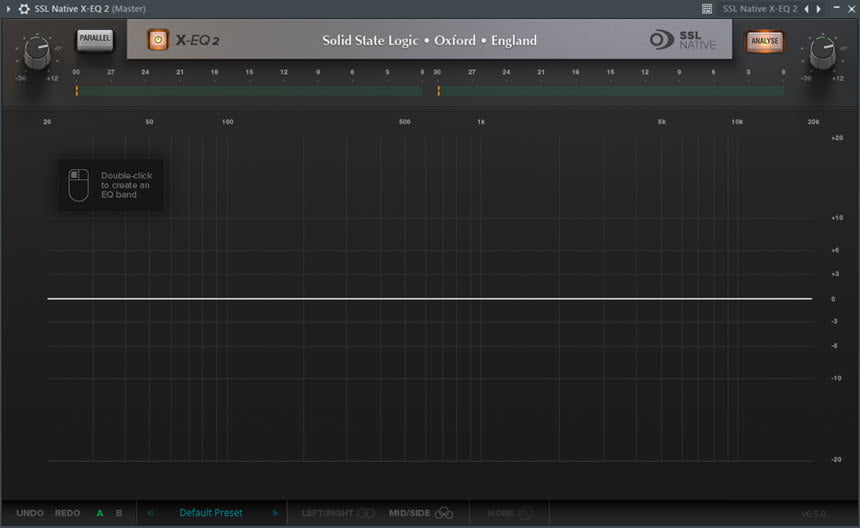The width and height of the screenshot is (860, 528).
Task: Click the left input level meter
Action: click(x=250, y=91)
